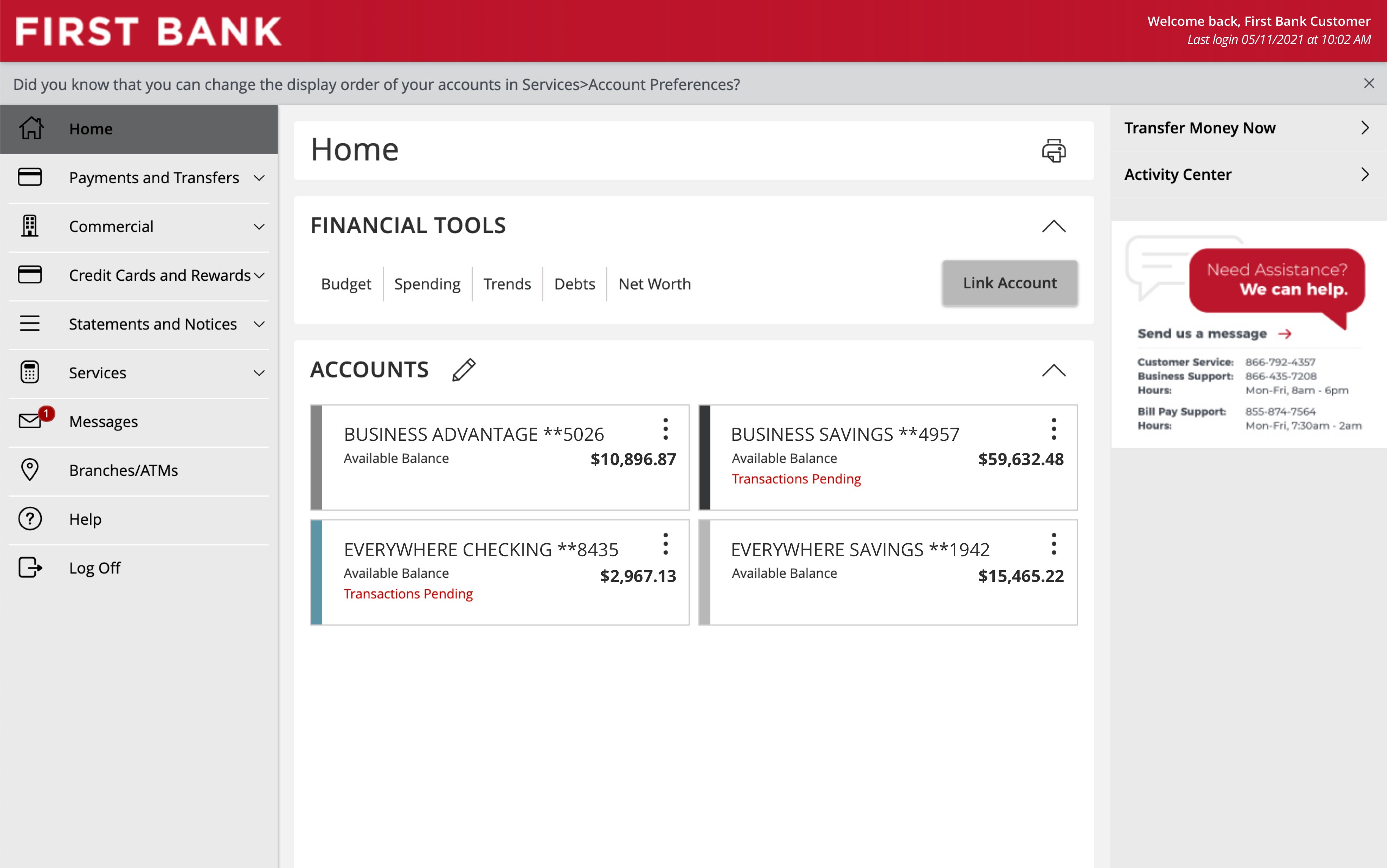
Task: Click the edit pencil icon on ACCOUNTS
Action: pyautogui.click(x=462, y=369)
